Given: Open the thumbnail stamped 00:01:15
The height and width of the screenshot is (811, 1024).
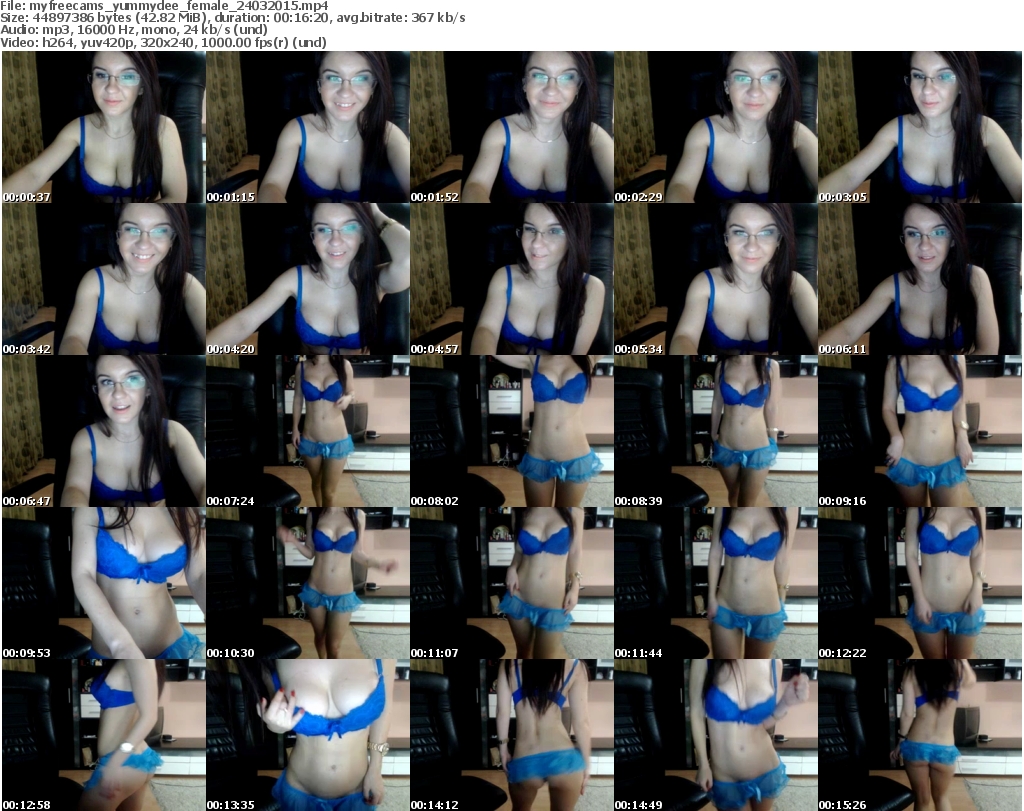Looking at the screenshot, I should coord(308,127).
